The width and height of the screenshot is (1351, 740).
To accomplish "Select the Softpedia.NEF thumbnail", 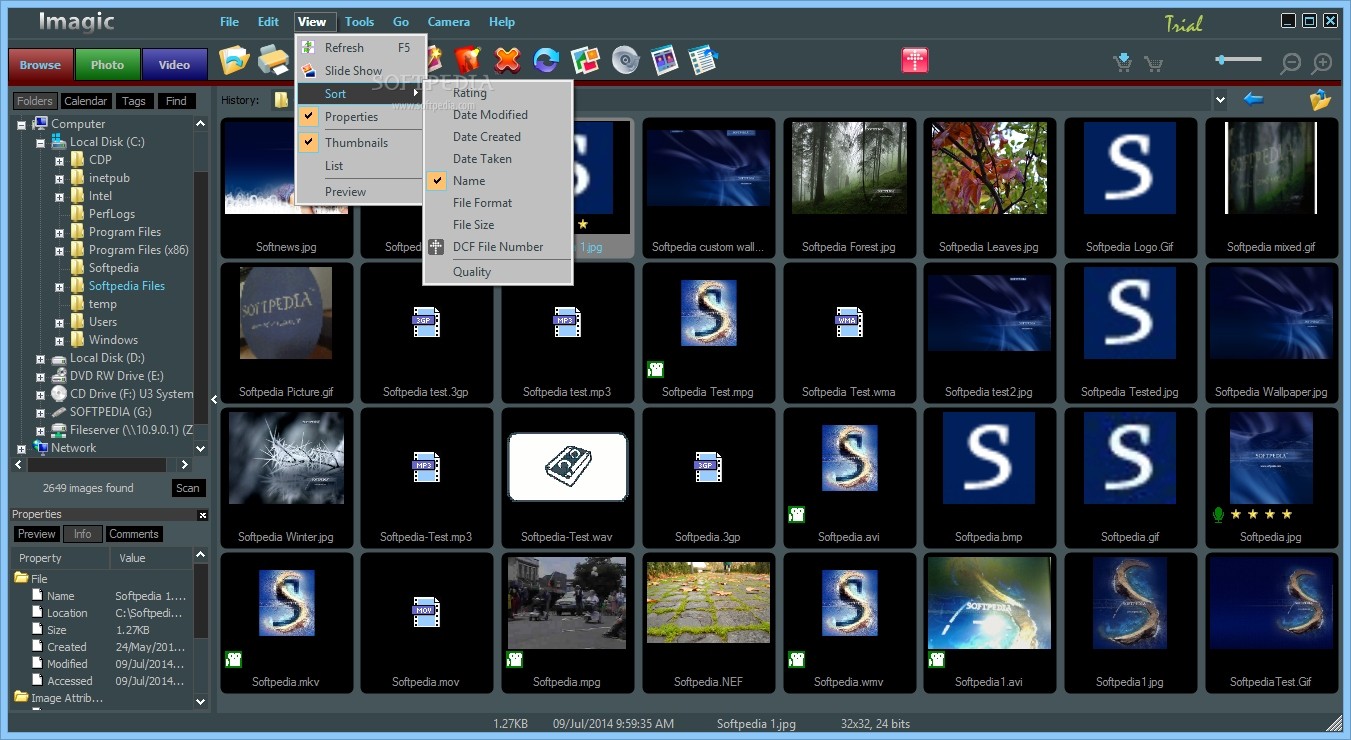I will pos(708,623).
